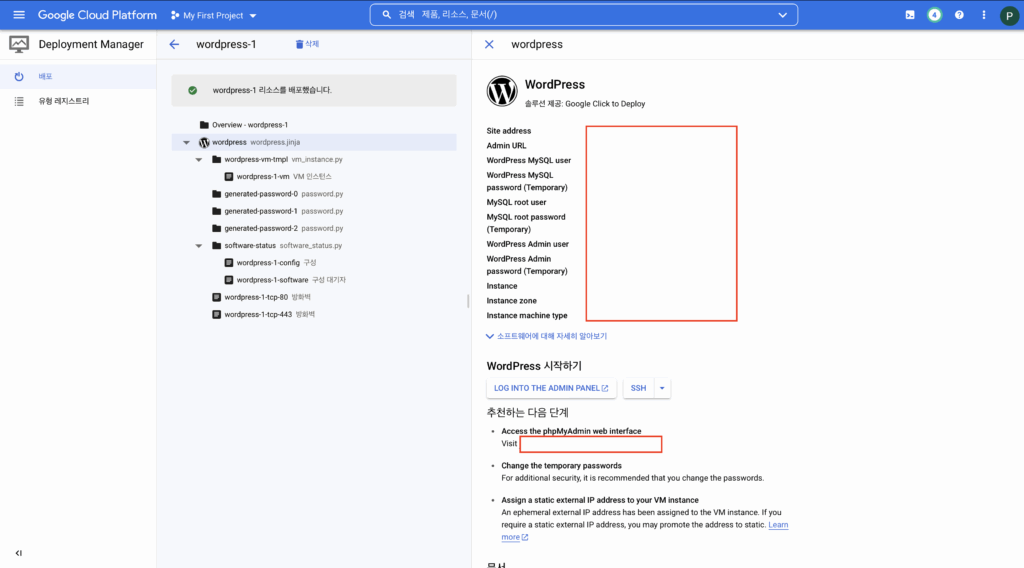Select Overview - wordpress-1 tree item
1024x568 pixels.
pyautogui.click(x=314, y=125)
